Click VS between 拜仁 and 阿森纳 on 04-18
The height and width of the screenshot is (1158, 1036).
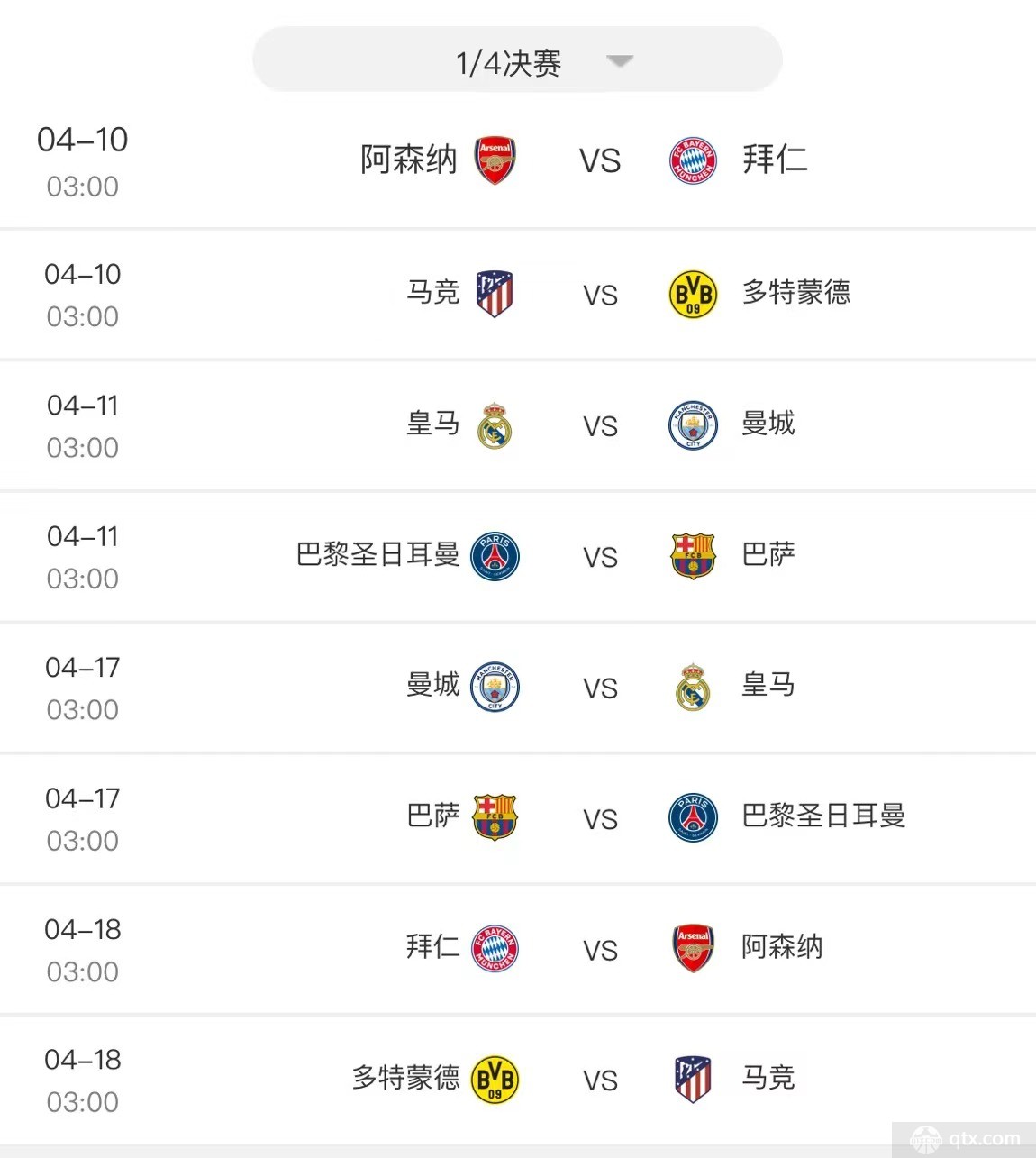[x=600, y=951]
